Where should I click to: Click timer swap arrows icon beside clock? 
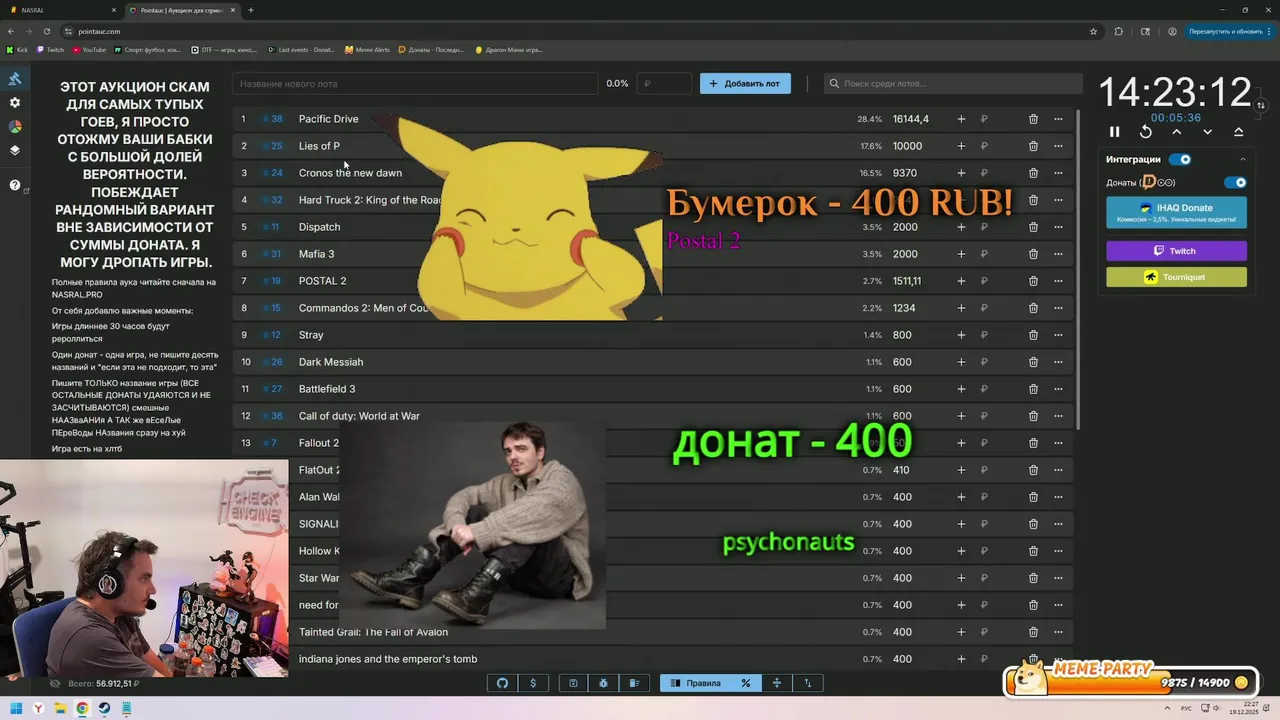(1261, 105)
